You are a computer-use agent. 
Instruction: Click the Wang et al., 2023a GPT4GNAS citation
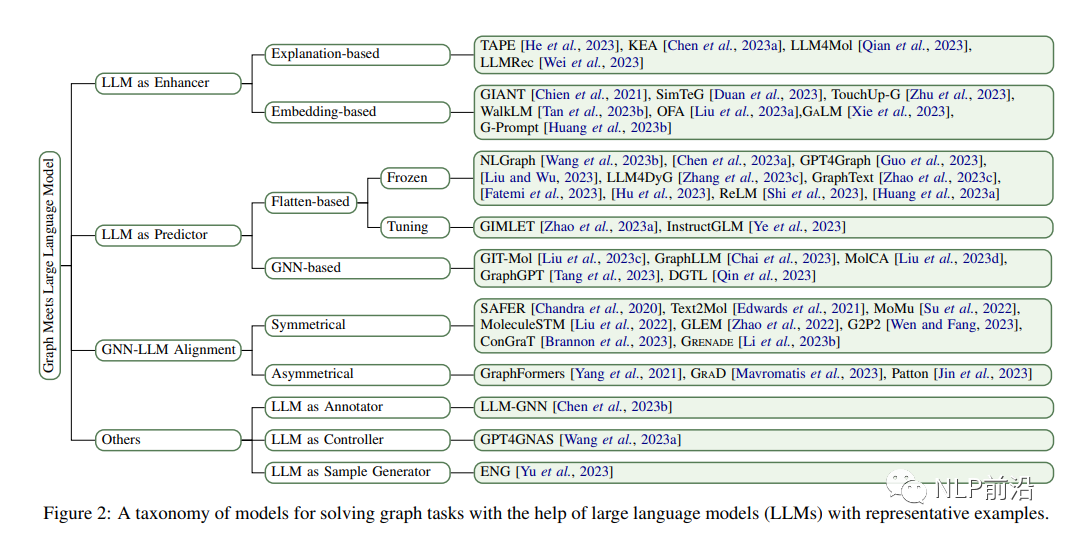pos(620,440)
